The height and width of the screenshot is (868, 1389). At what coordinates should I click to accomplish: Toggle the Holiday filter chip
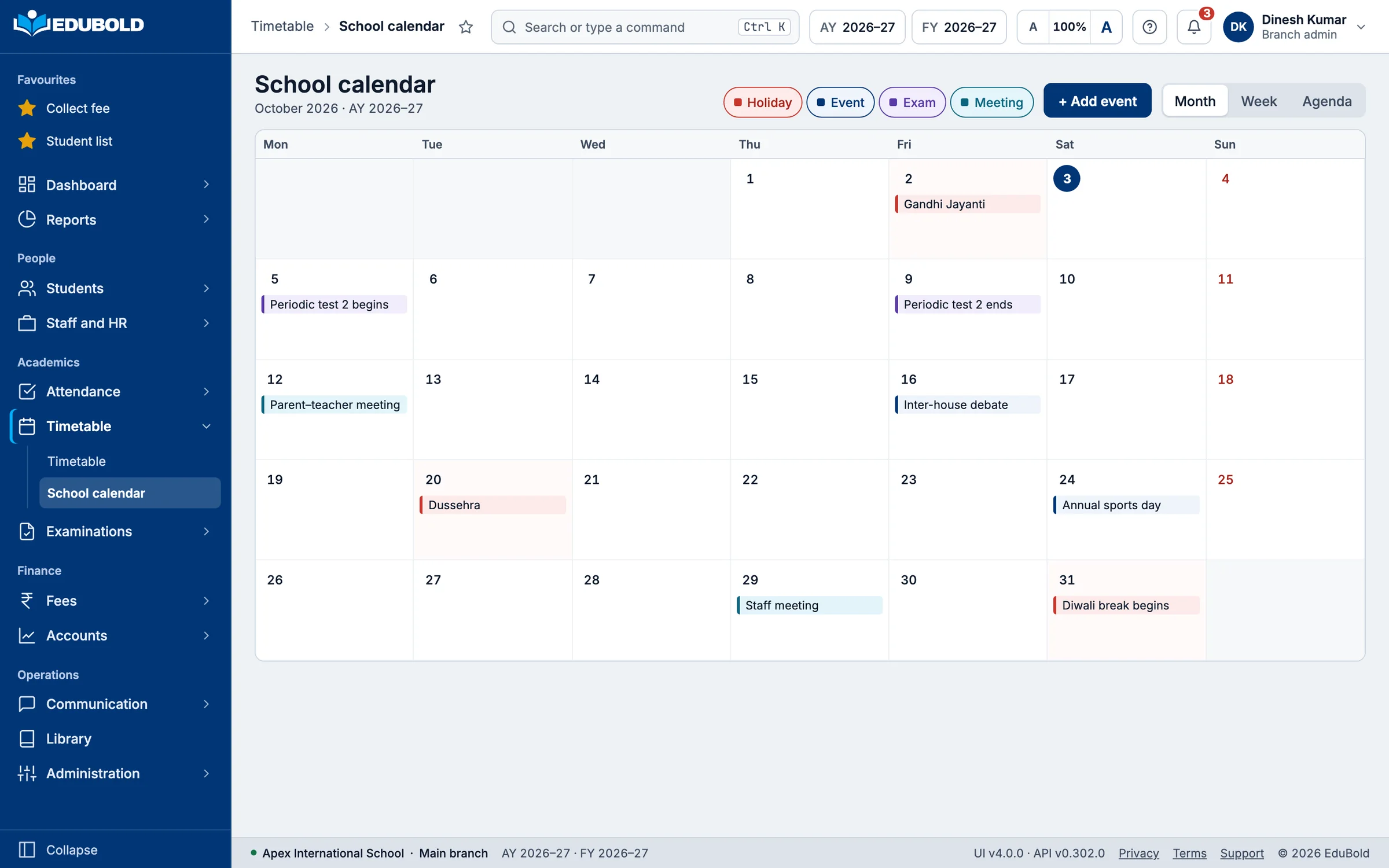point(762,102)
